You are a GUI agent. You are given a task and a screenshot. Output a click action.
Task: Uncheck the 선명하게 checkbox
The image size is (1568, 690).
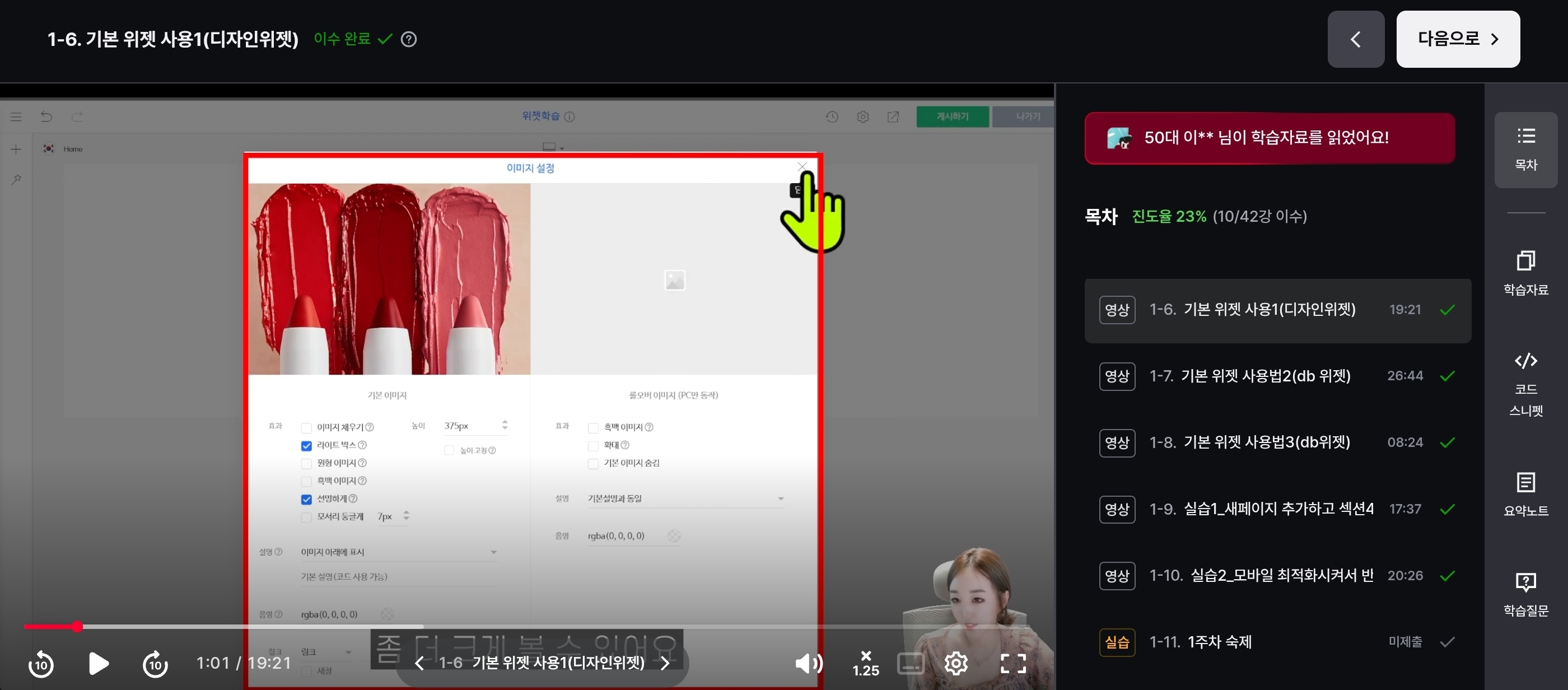(306, 500)
